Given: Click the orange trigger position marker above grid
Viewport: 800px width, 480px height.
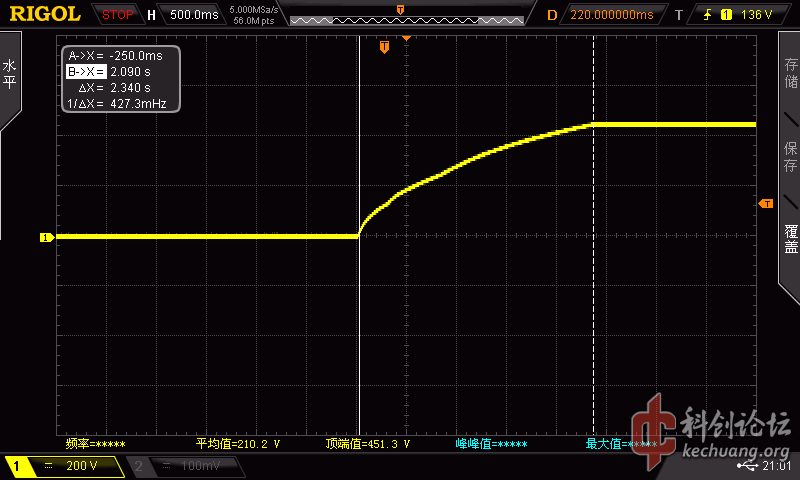Looking at the screenshot, I should 385,47.
